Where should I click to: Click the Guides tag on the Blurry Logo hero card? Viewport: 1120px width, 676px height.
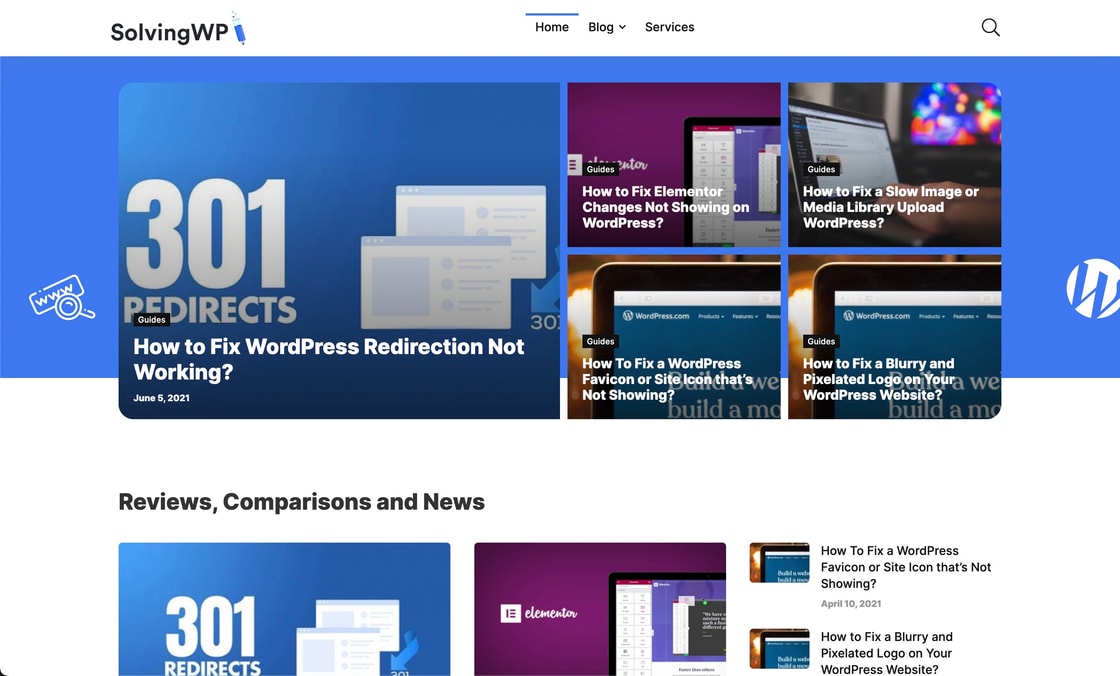[821, 342]
